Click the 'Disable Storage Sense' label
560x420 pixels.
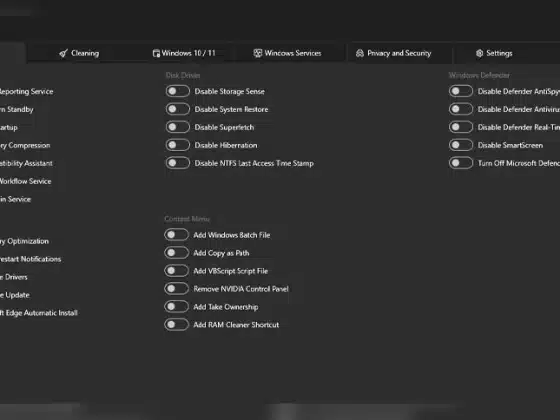[230, 91]
